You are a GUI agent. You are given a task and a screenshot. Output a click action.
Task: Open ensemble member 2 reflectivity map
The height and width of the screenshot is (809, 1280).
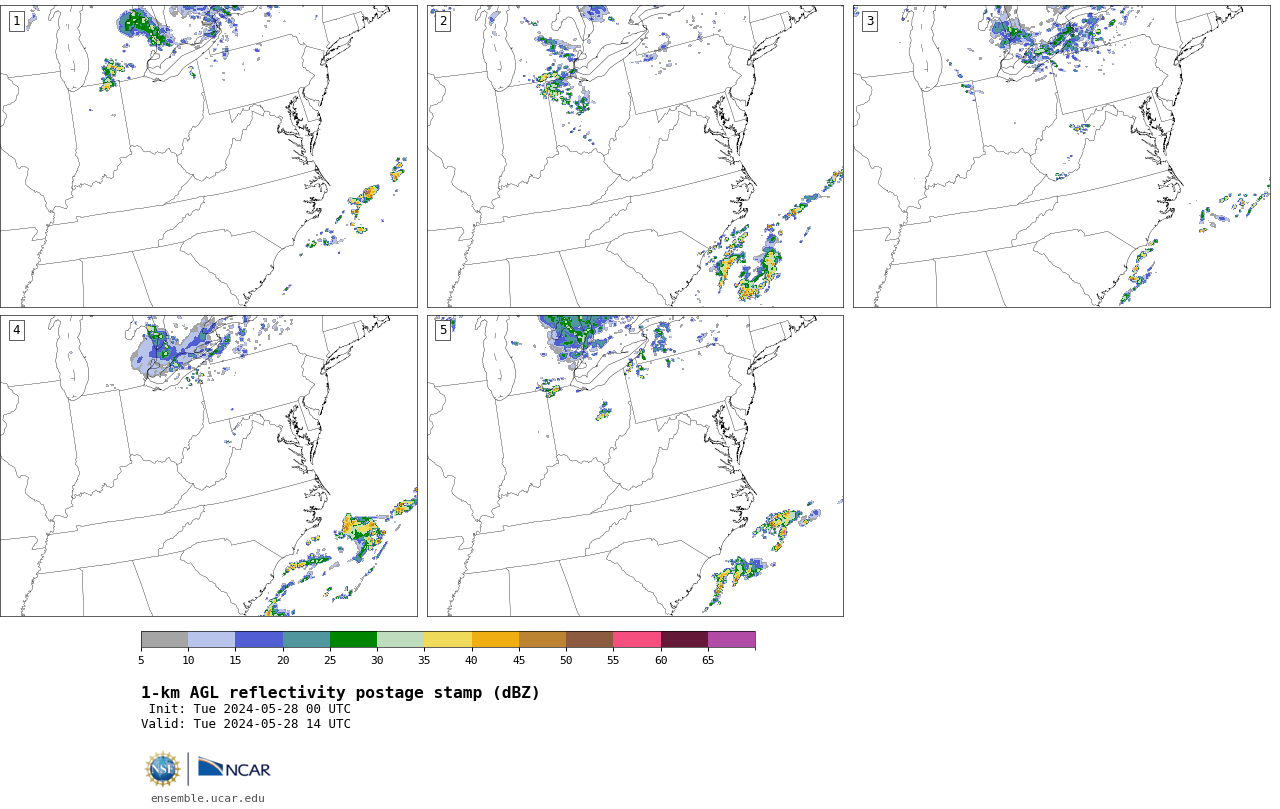635,156
